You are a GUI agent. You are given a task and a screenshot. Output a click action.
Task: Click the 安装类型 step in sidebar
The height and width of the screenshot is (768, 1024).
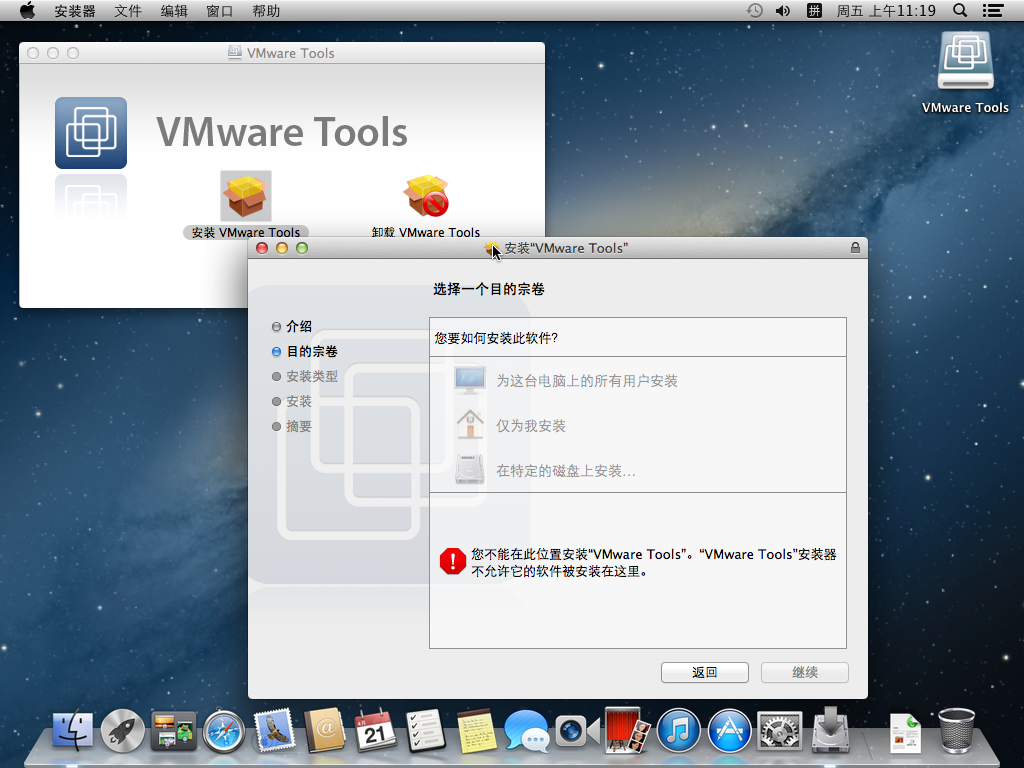304,376
